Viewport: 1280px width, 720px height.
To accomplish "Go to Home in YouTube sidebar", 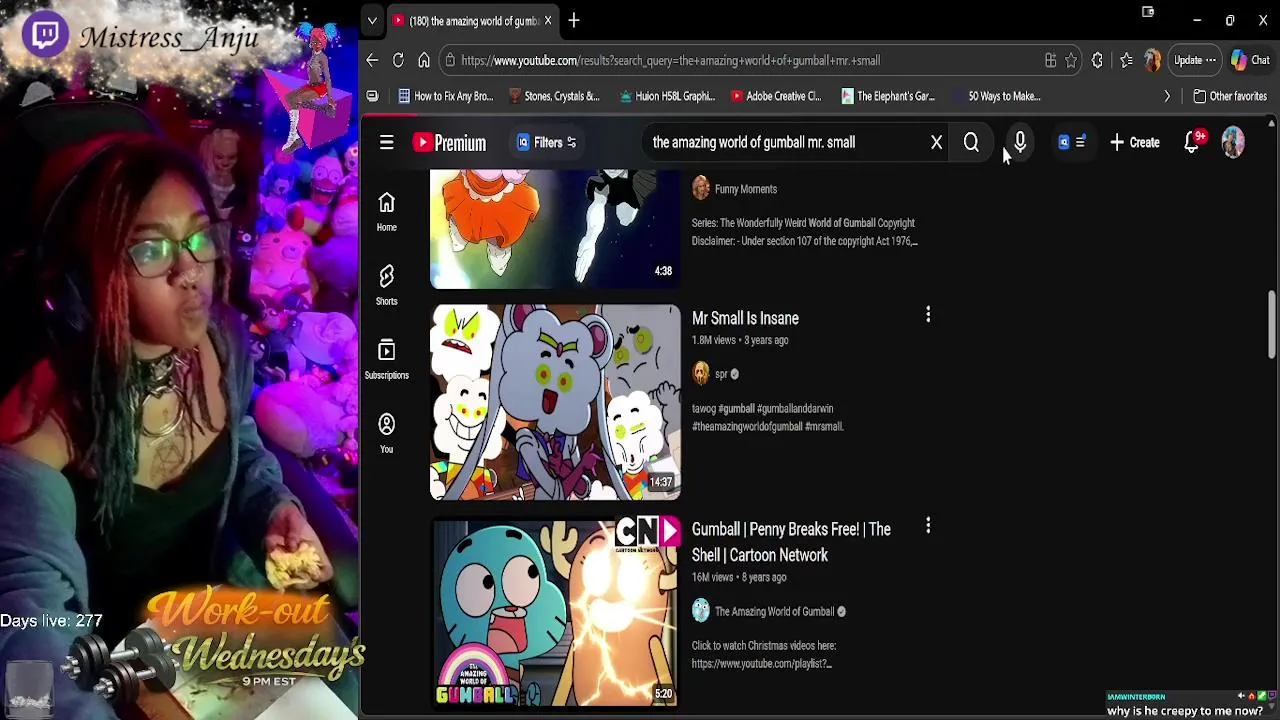I will (x=386, y=211).
